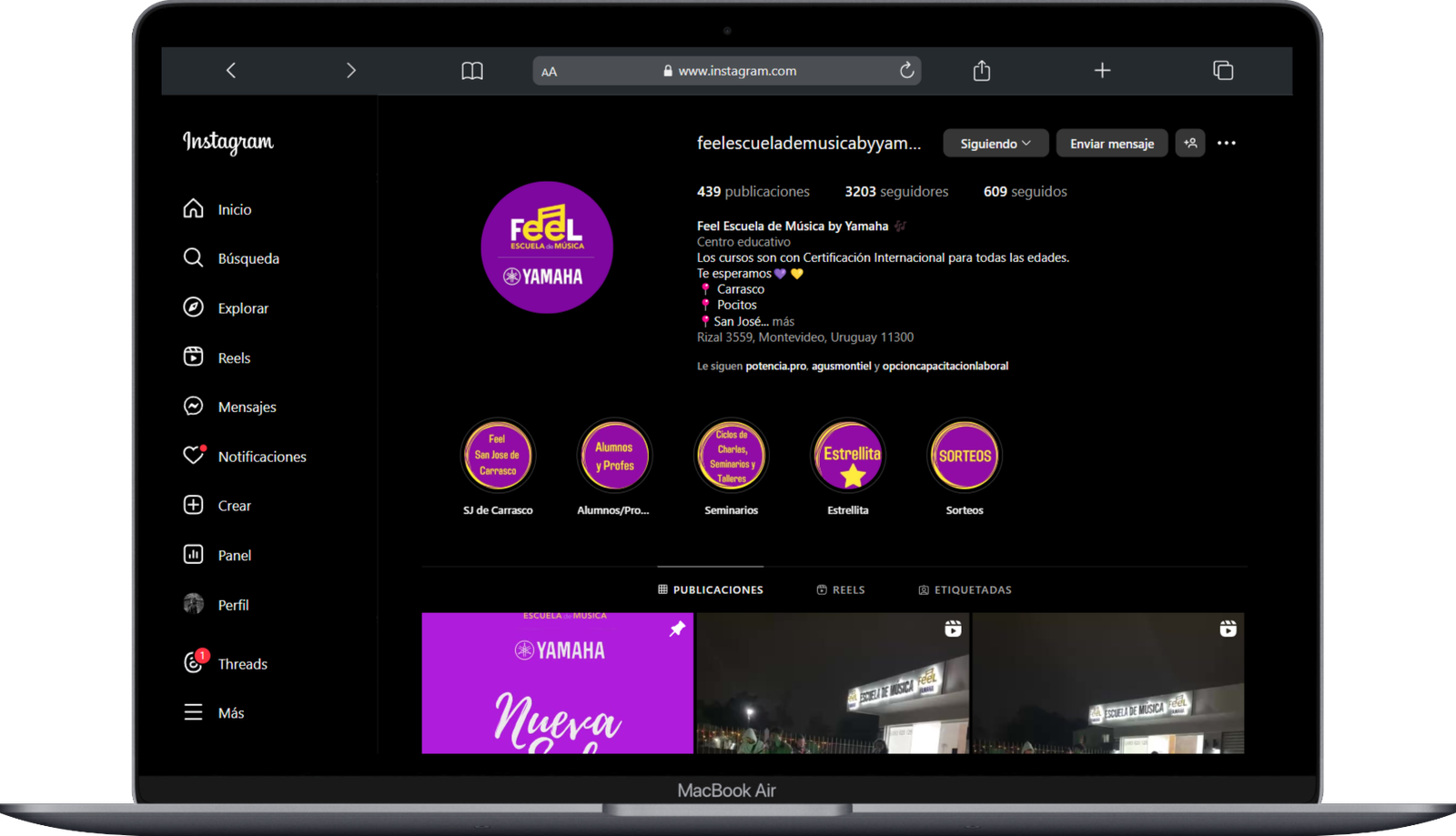Open the three-dot profile options

tap(1227, 143)
